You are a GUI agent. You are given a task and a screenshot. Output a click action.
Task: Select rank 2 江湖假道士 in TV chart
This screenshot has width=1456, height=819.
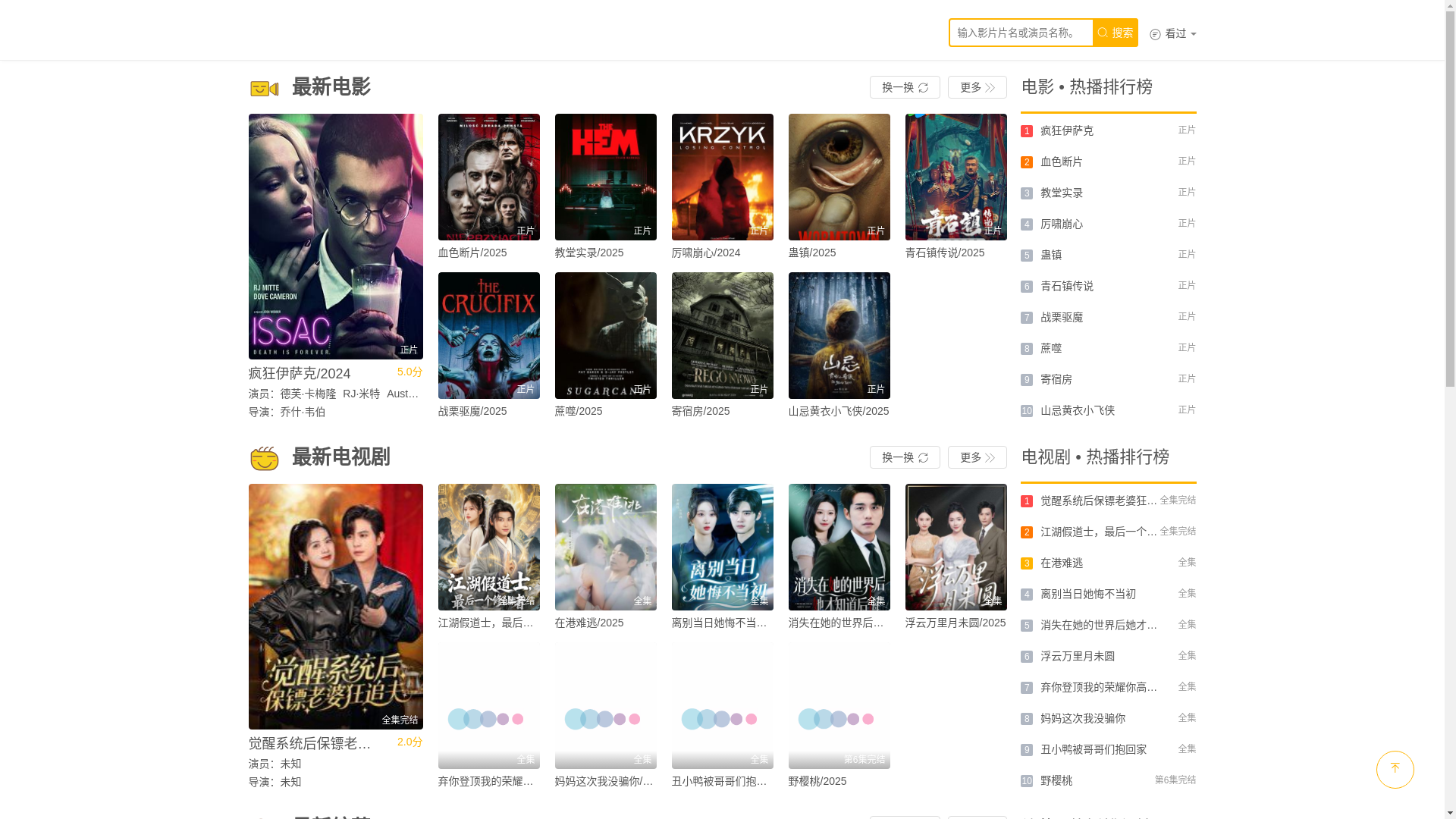click(1109, 532)
